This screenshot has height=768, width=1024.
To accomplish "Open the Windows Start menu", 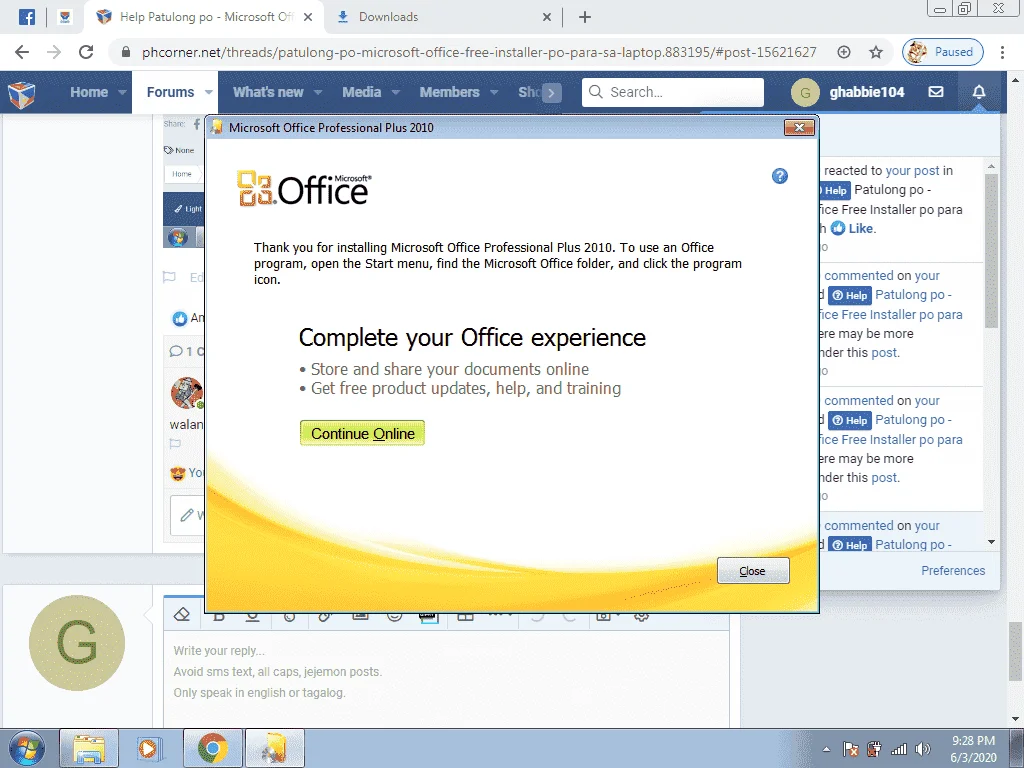I will point(26,748).
